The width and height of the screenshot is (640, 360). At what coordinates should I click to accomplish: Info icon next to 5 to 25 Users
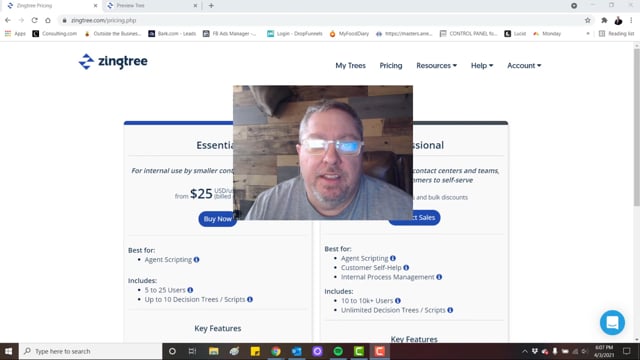[x=190, y=290]
